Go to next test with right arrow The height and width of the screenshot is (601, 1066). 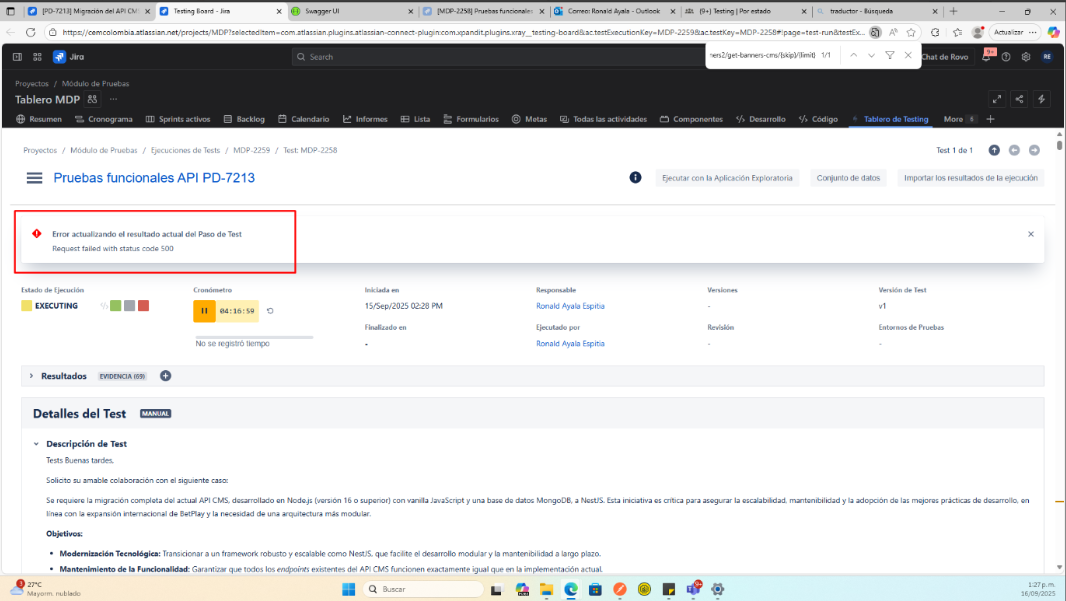[1034, 150]
